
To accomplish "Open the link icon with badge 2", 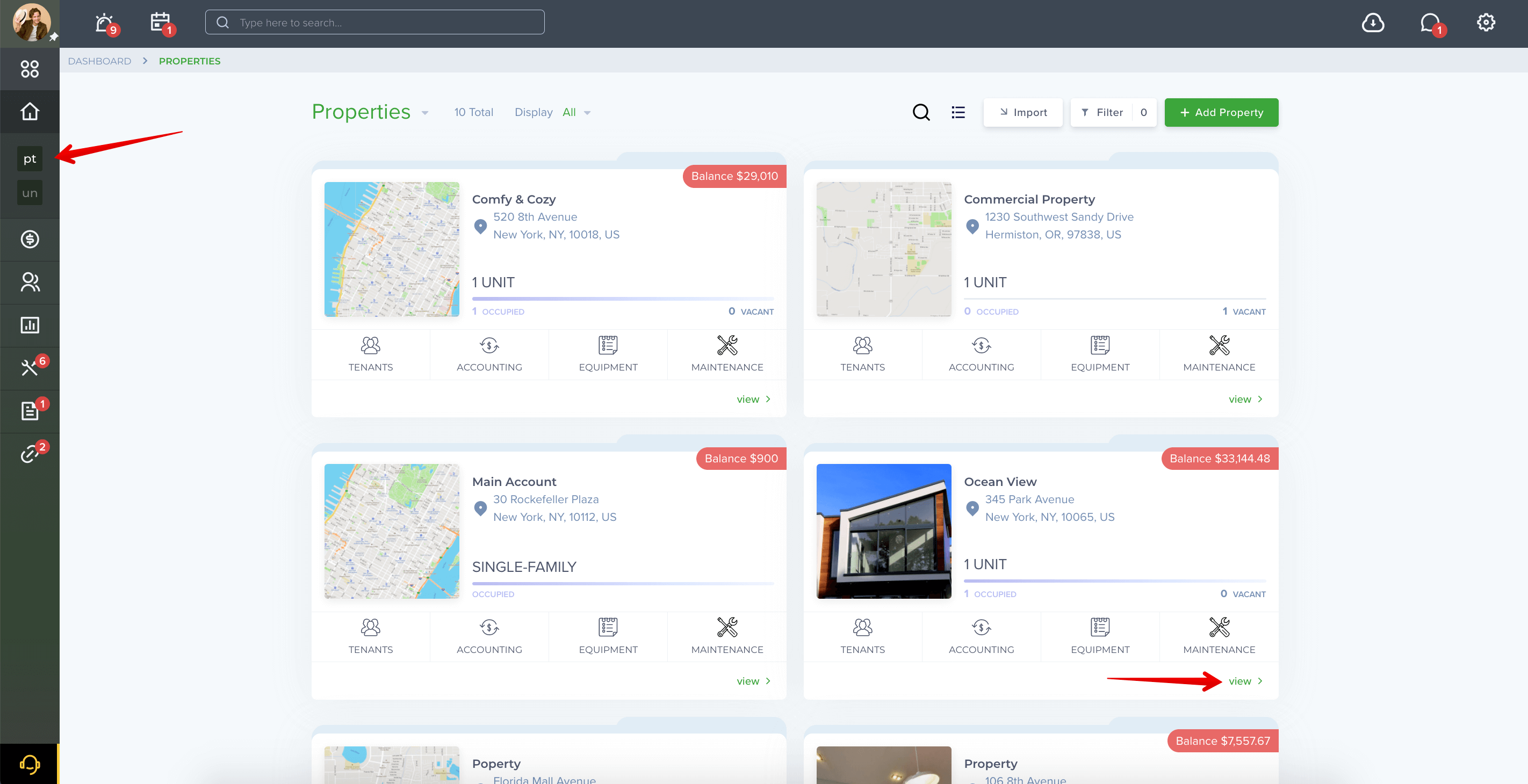I will [30, 454].
